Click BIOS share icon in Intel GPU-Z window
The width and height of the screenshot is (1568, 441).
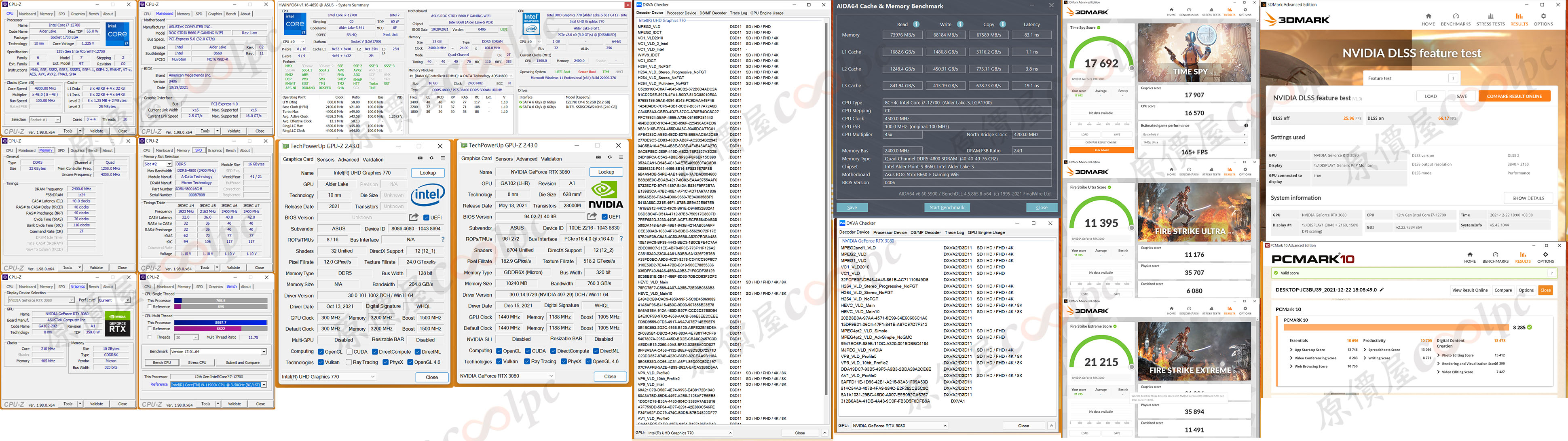(x=413, y=217)
